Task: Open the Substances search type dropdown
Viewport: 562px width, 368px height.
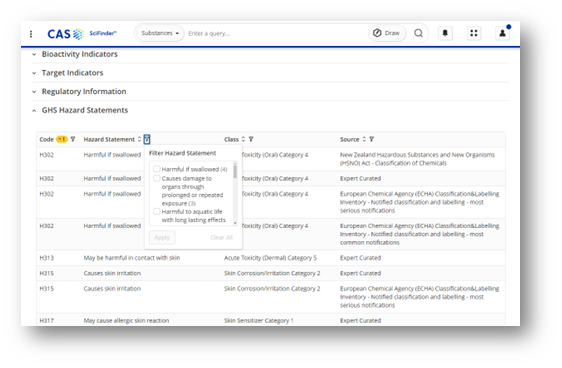Action: [160, 33]
